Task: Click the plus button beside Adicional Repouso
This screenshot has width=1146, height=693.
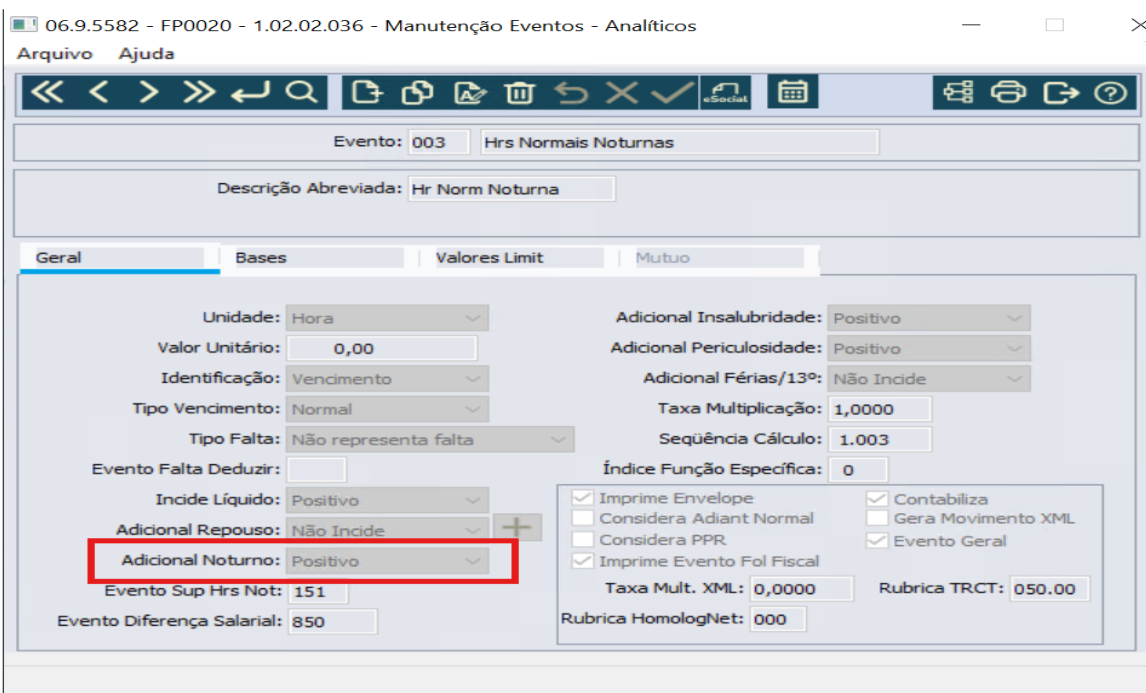Action: [517, 526]
